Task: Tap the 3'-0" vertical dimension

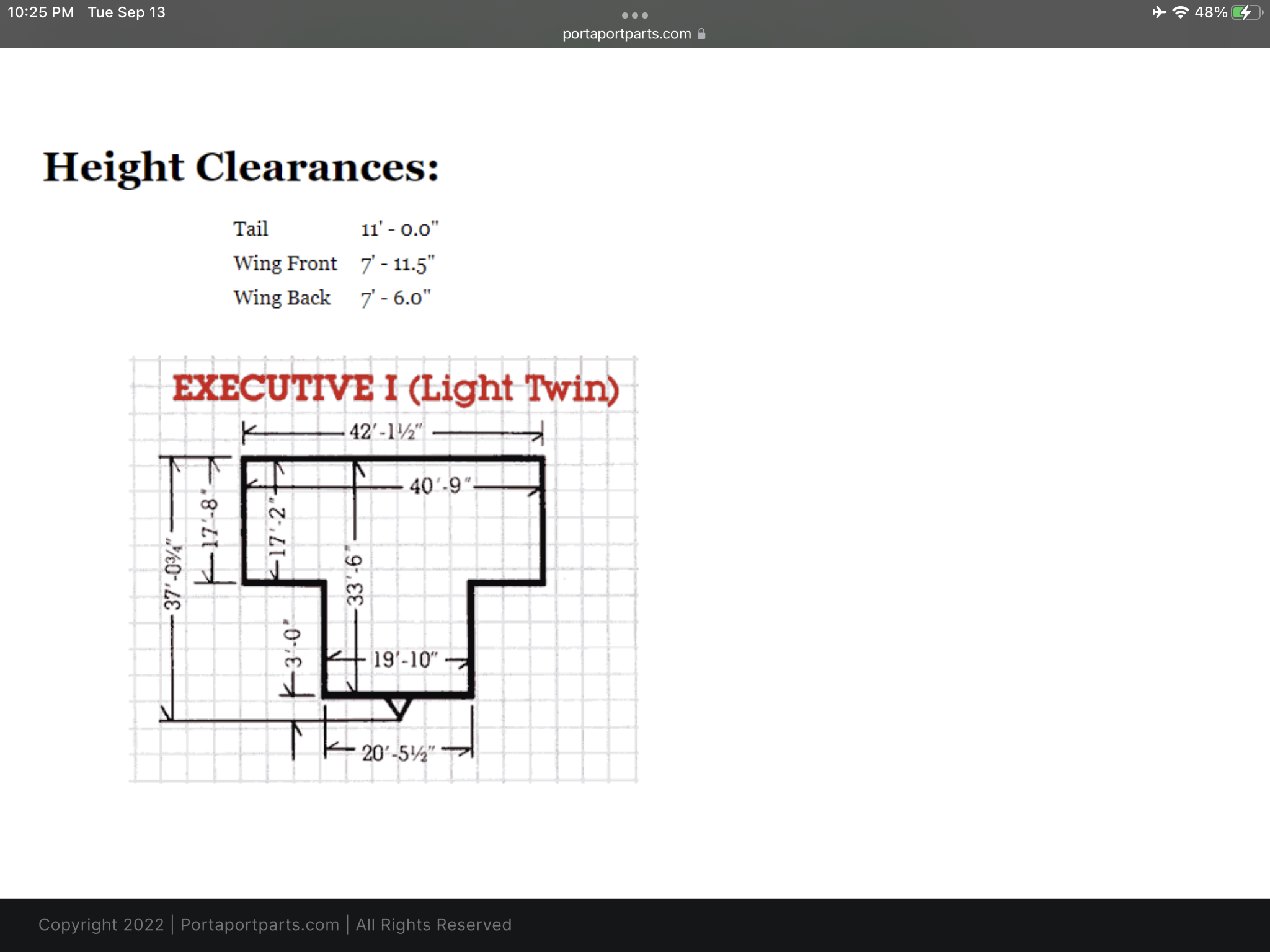Action: tap(293, 643)
